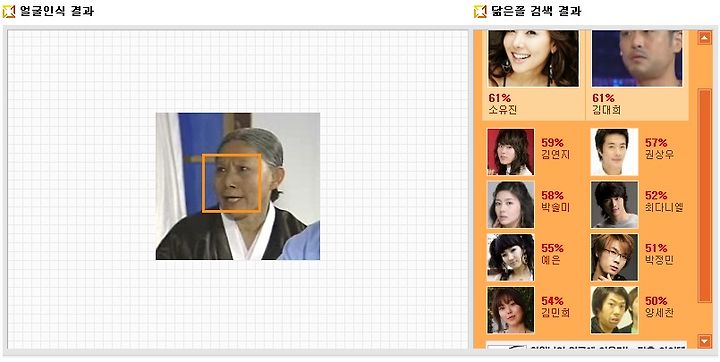Open the 최다니엘 result thumbnail
This screenshot has width=720, height=362.
click(614, 204)
